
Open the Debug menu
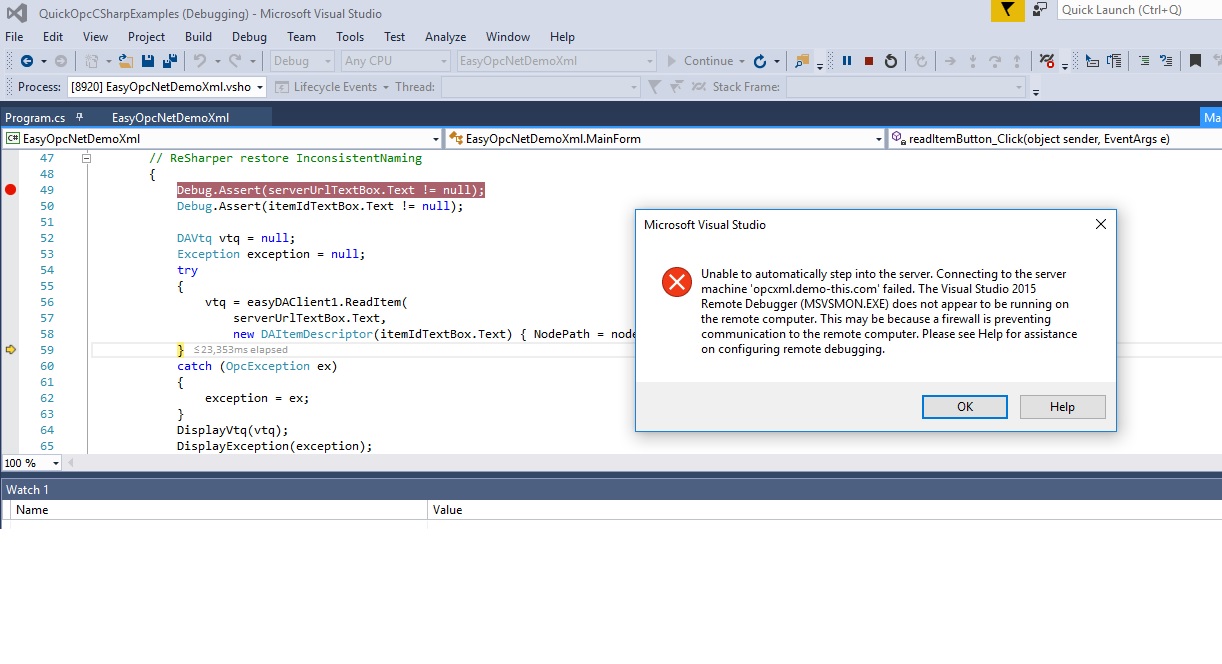pos(249,37)
